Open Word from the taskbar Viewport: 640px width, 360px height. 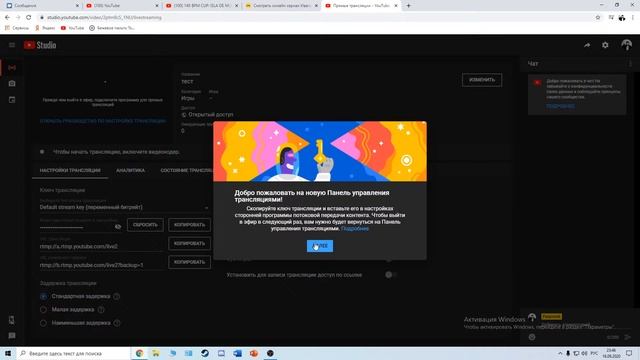[x=238, y=353]
